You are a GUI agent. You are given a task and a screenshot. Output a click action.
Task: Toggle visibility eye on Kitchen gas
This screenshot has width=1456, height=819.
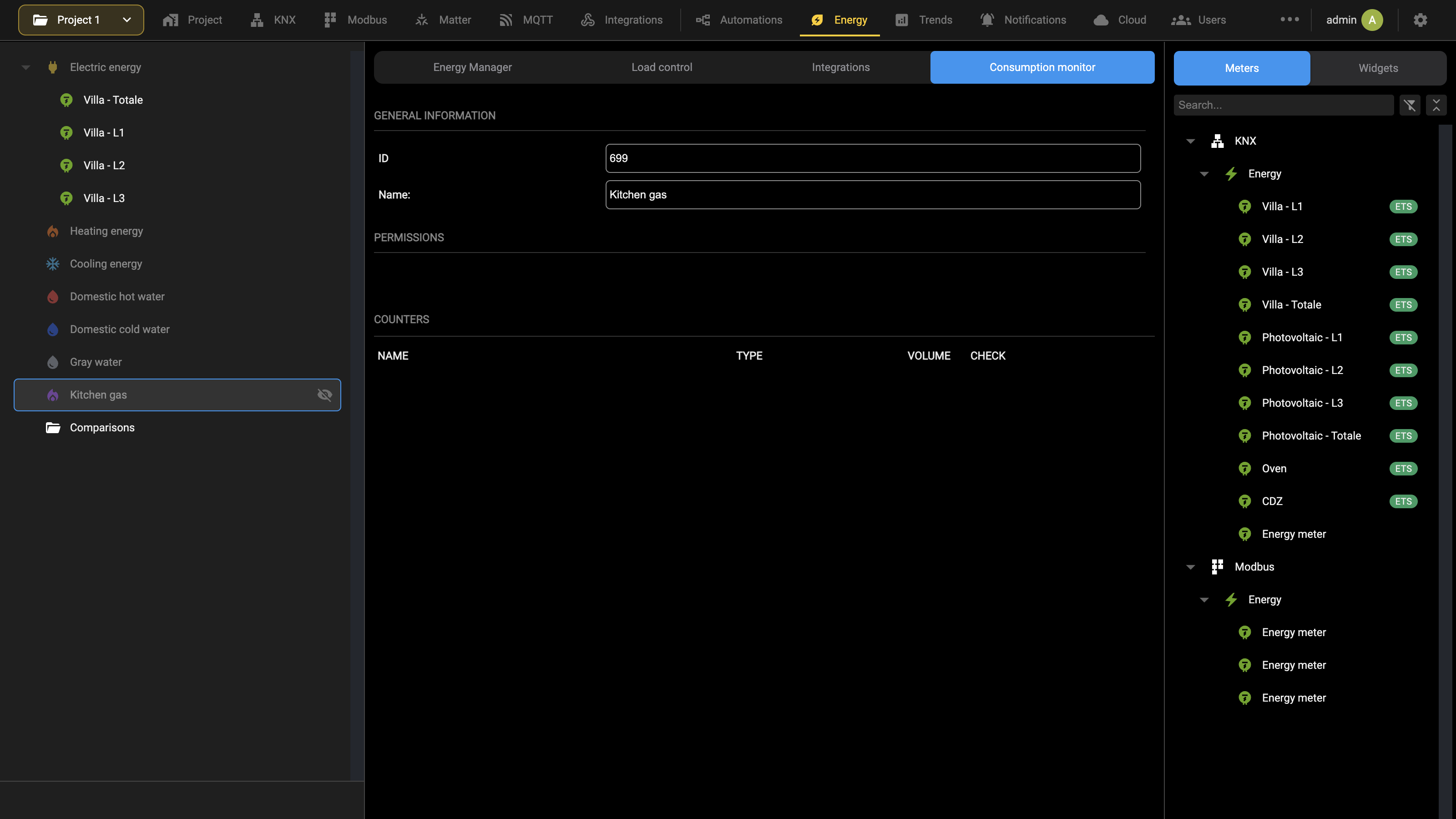tap(324, 395)
